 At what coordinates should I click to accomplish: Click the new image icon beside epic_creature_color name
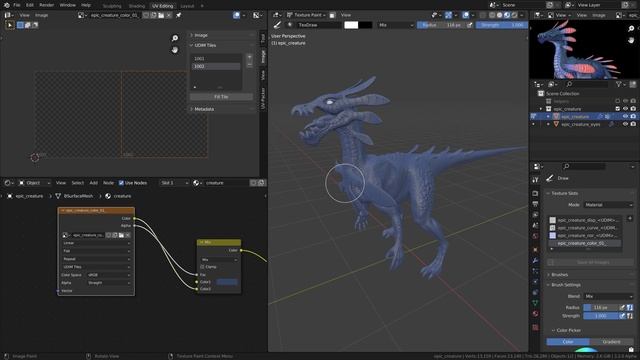pos(153,15)
